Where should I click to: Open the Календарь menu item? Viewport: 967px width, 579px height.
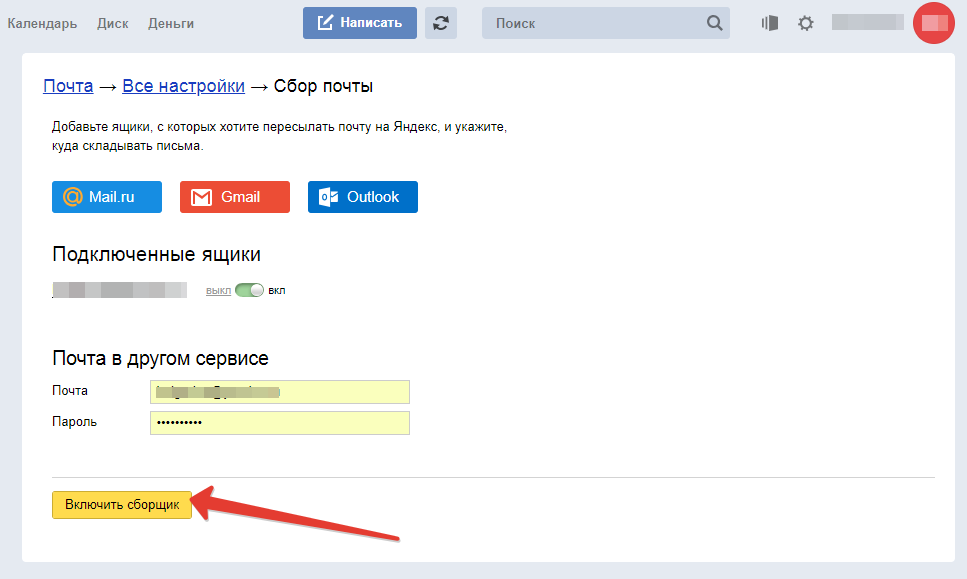[42, 23]
